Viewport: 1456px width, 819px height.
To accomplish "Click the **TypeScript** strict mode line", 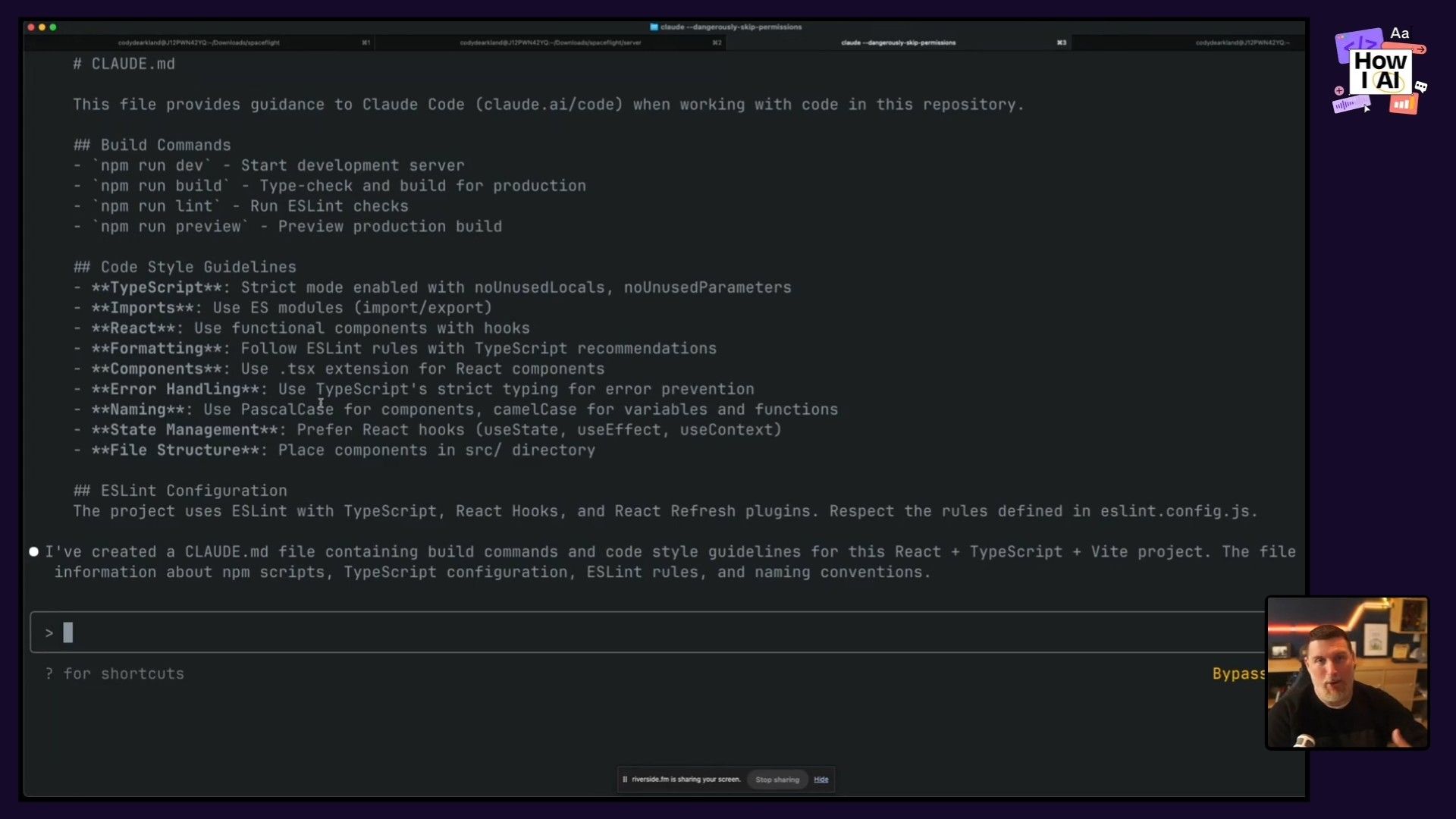I will click(432, 288).
